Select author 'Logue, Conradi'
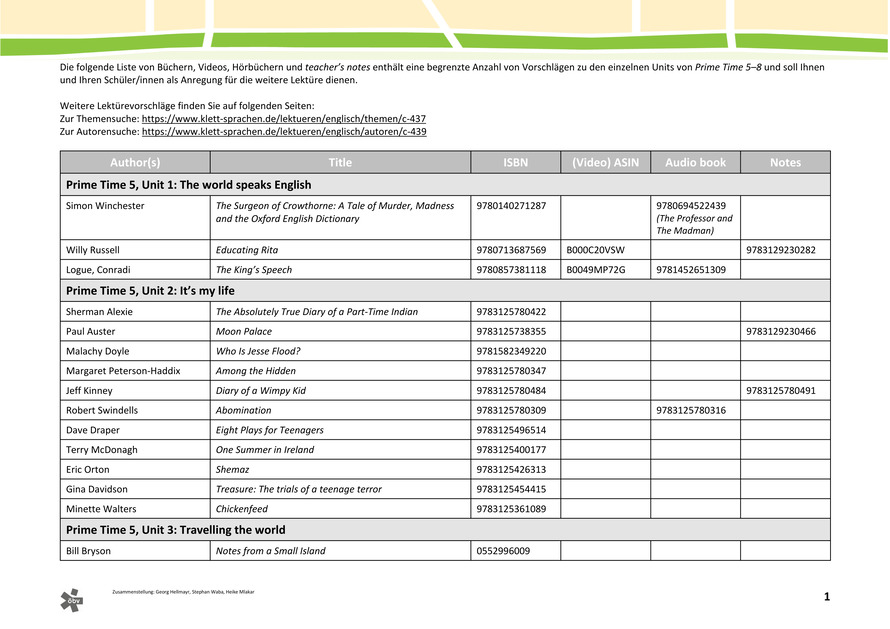The image size is (890, 629). click(98, 270)
